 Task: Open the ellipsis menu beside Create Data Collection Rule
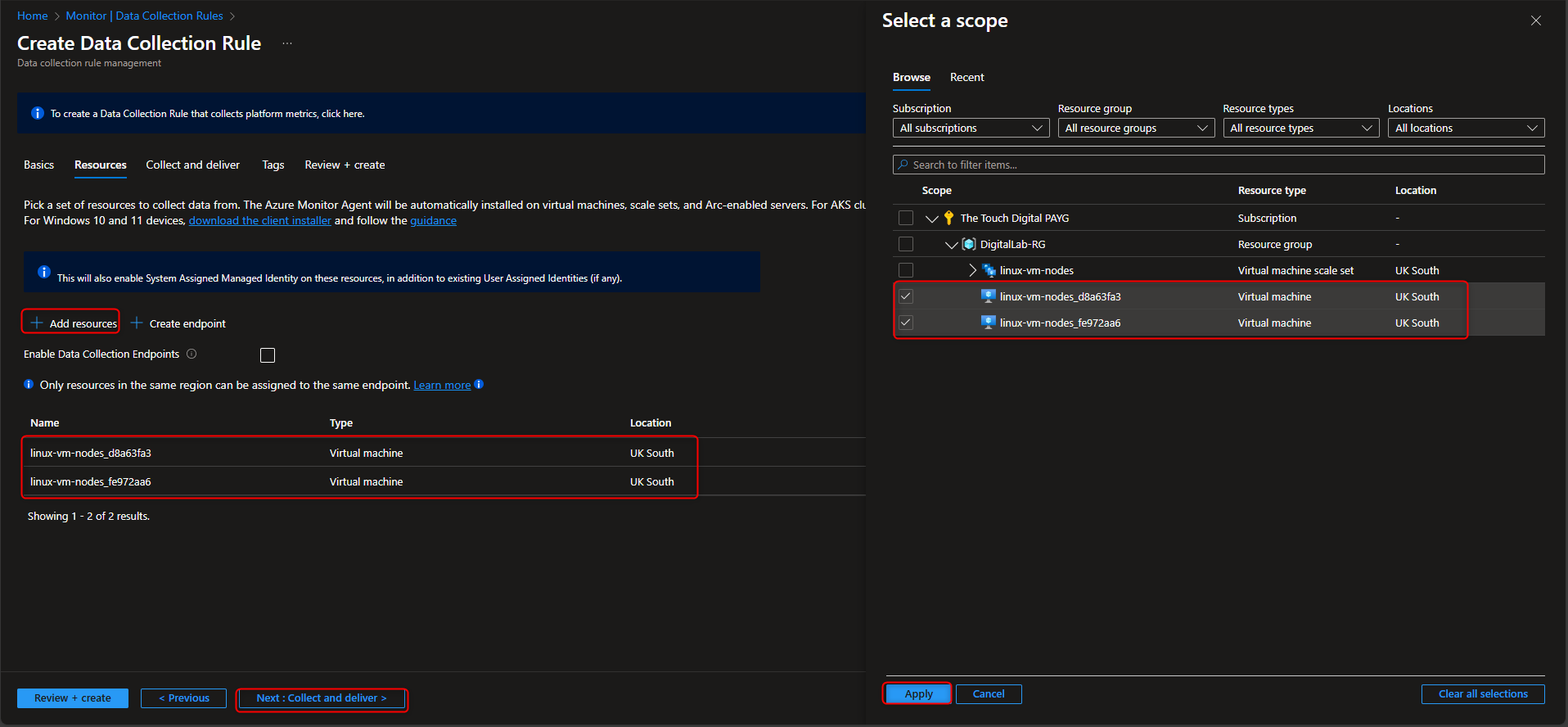click(287, 43)
